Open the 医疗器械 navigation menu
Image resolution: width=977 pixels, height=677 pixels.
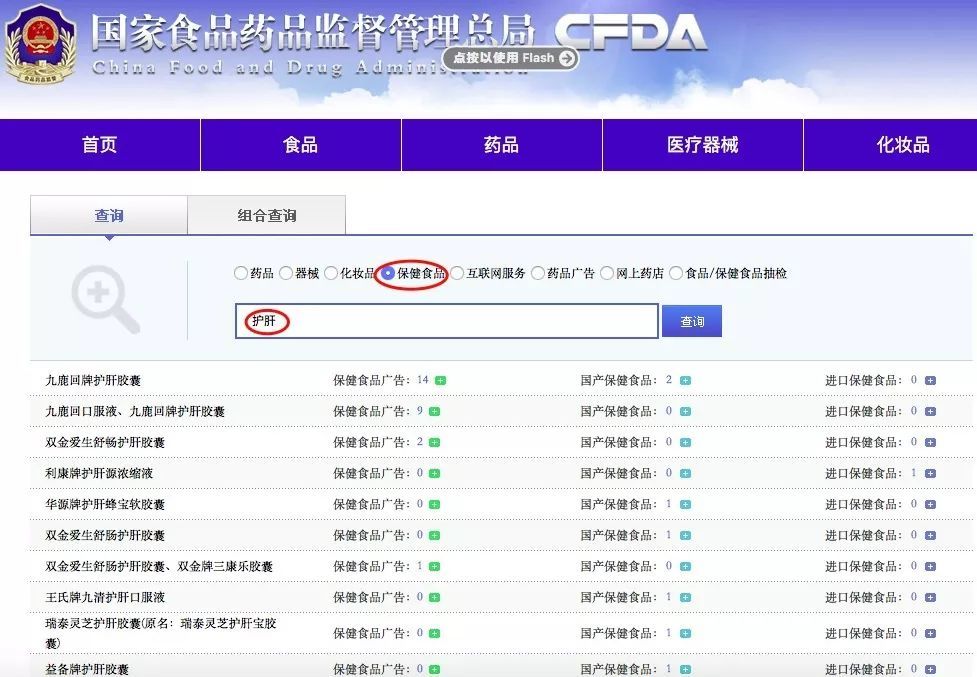(702, 144)
